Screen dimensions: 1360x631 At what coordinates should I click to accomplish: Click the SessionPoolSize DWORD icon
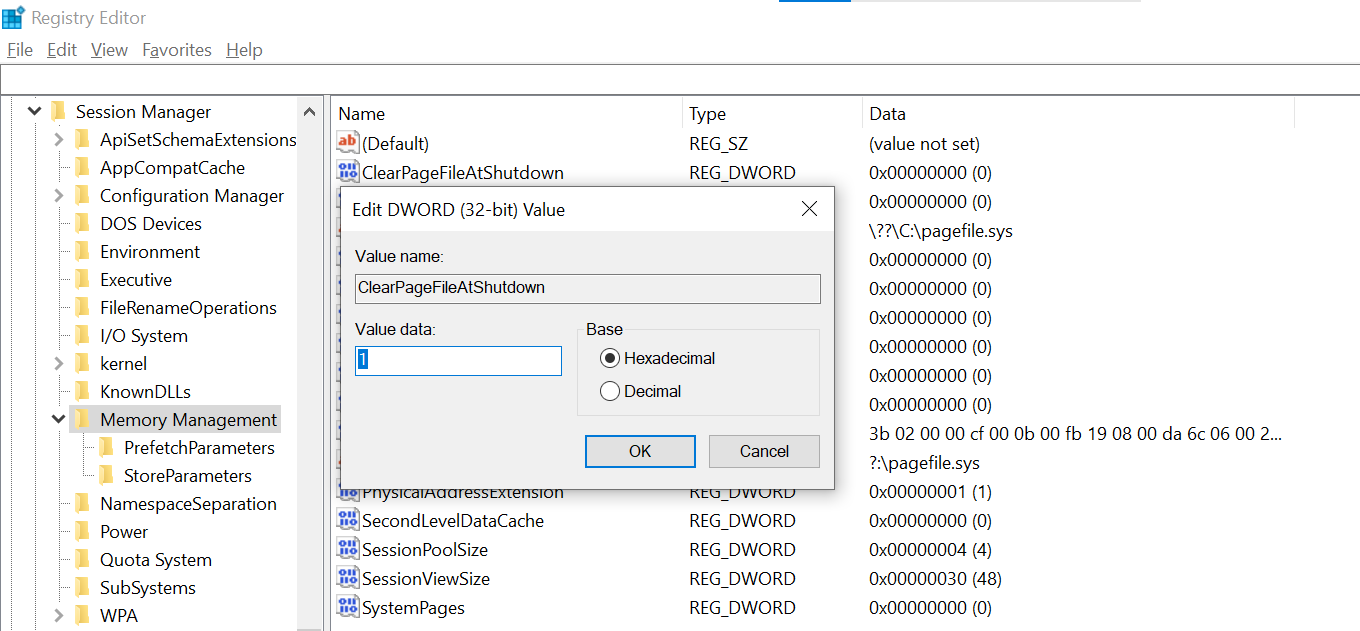pyautogui.click(x=347, y=549)
